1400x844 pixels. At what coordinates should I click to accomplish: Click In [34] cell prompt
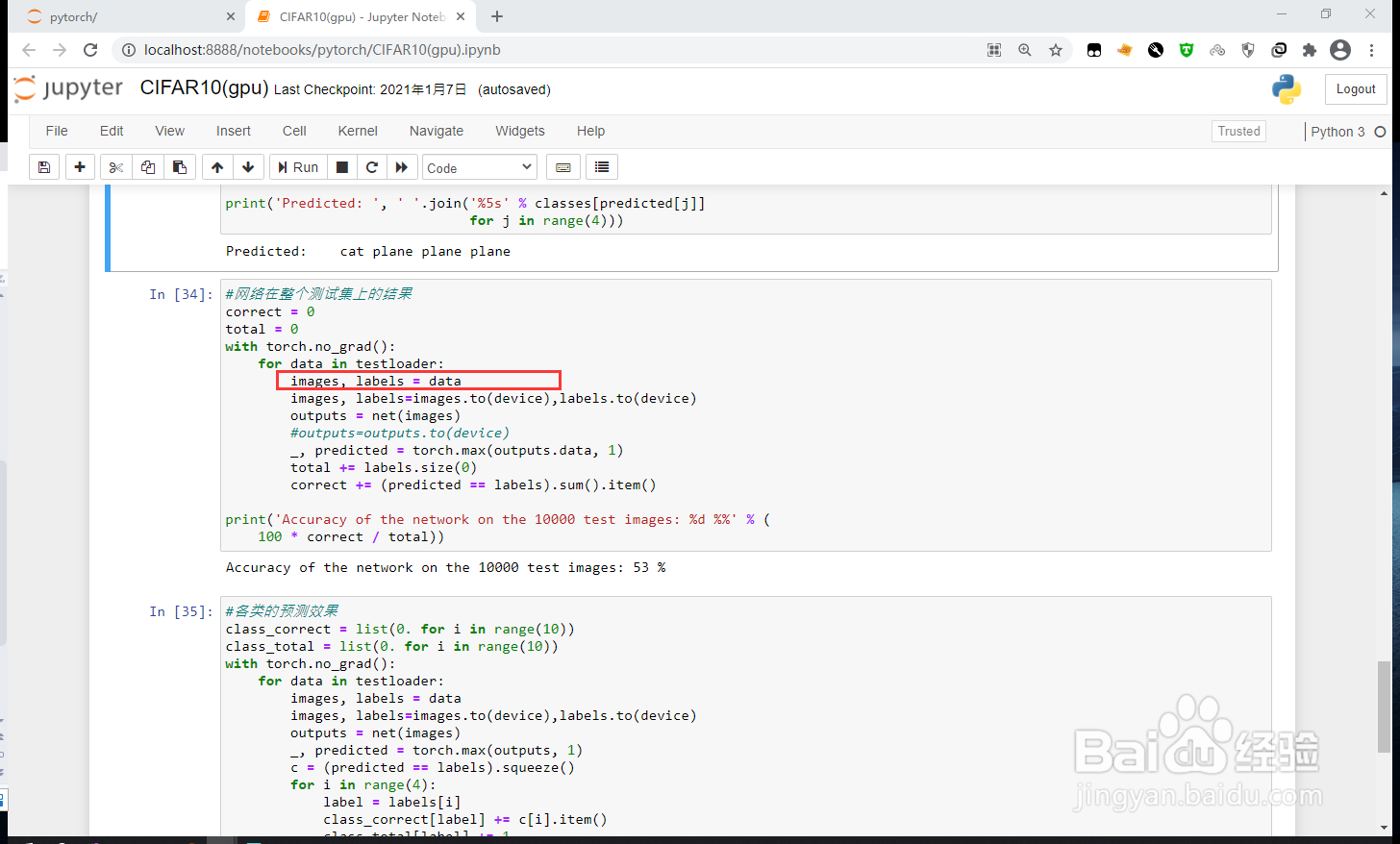click(181, 294)
